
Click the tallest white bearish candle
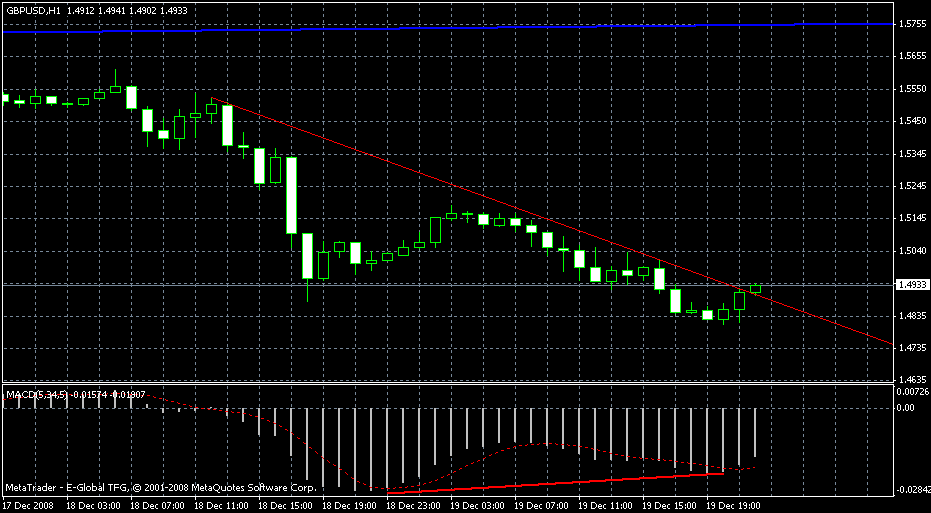(291, 195)
